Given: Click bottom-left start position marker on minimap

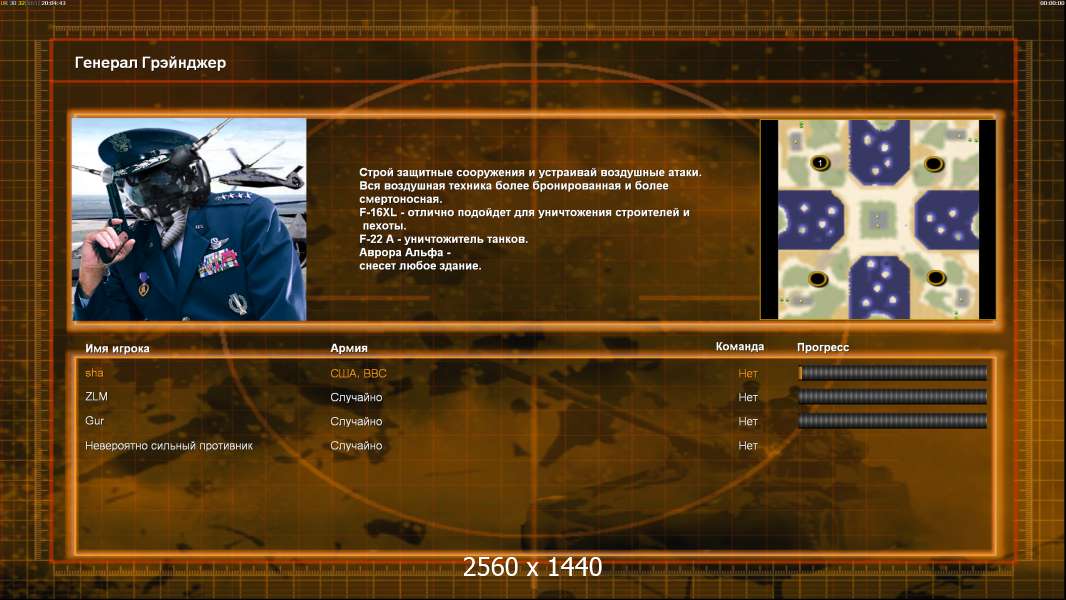Looking at the screenshot, I should click(x=817, y=279).
